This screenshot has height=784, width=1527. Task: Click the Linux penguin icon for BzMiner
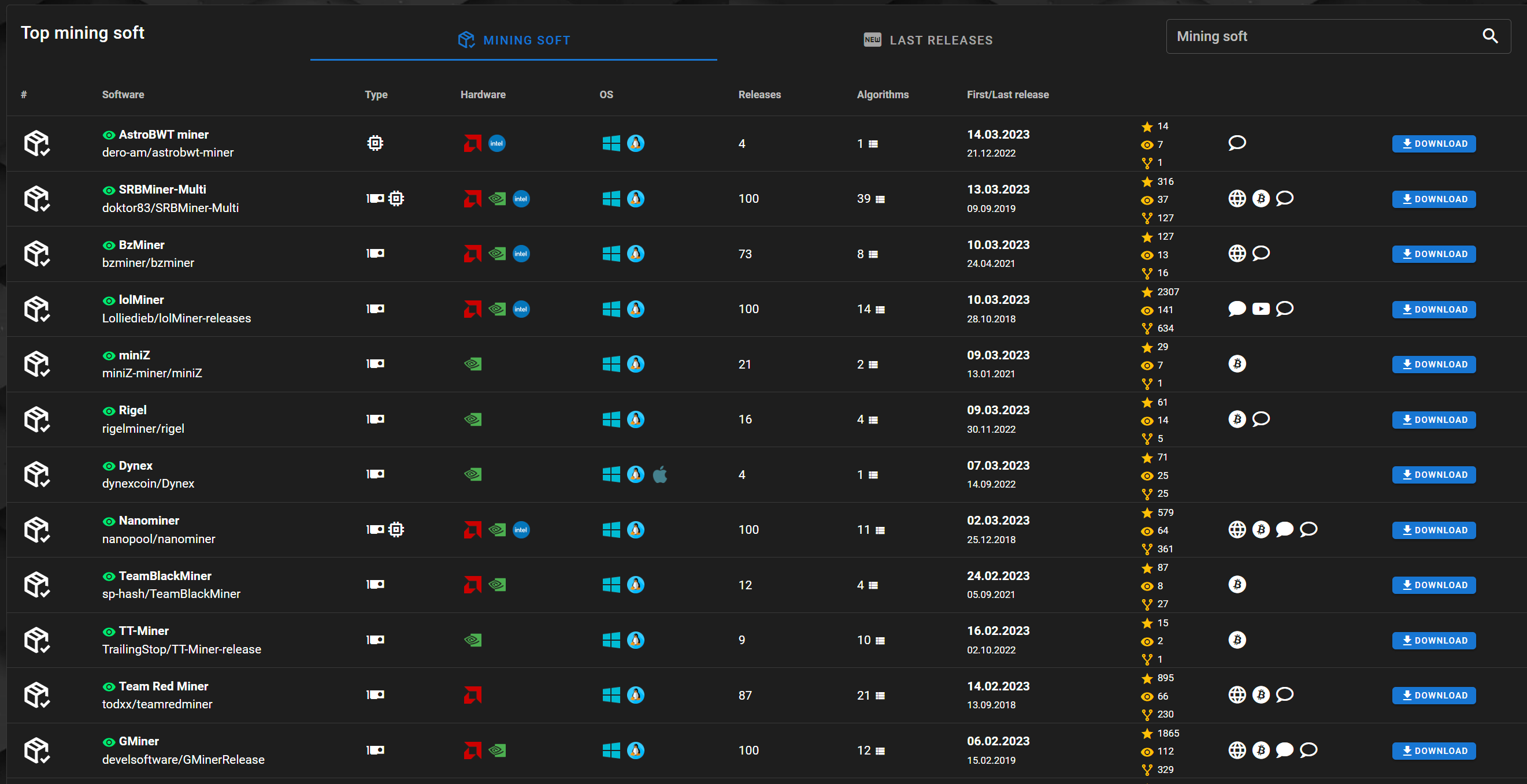coord(635,254)
